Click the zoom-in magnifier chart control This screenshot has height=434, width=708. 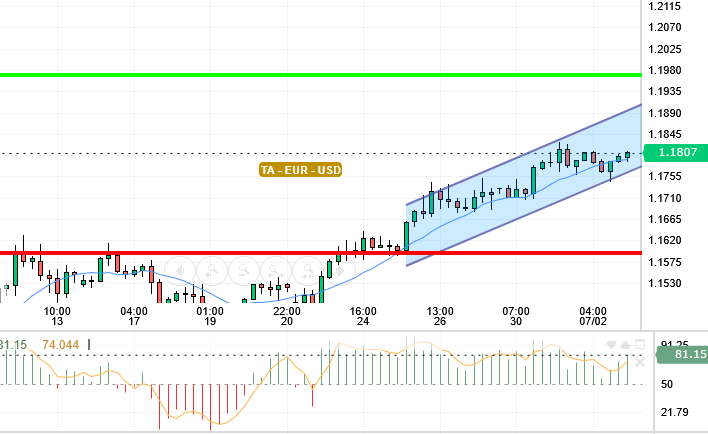tap(212, 271)
